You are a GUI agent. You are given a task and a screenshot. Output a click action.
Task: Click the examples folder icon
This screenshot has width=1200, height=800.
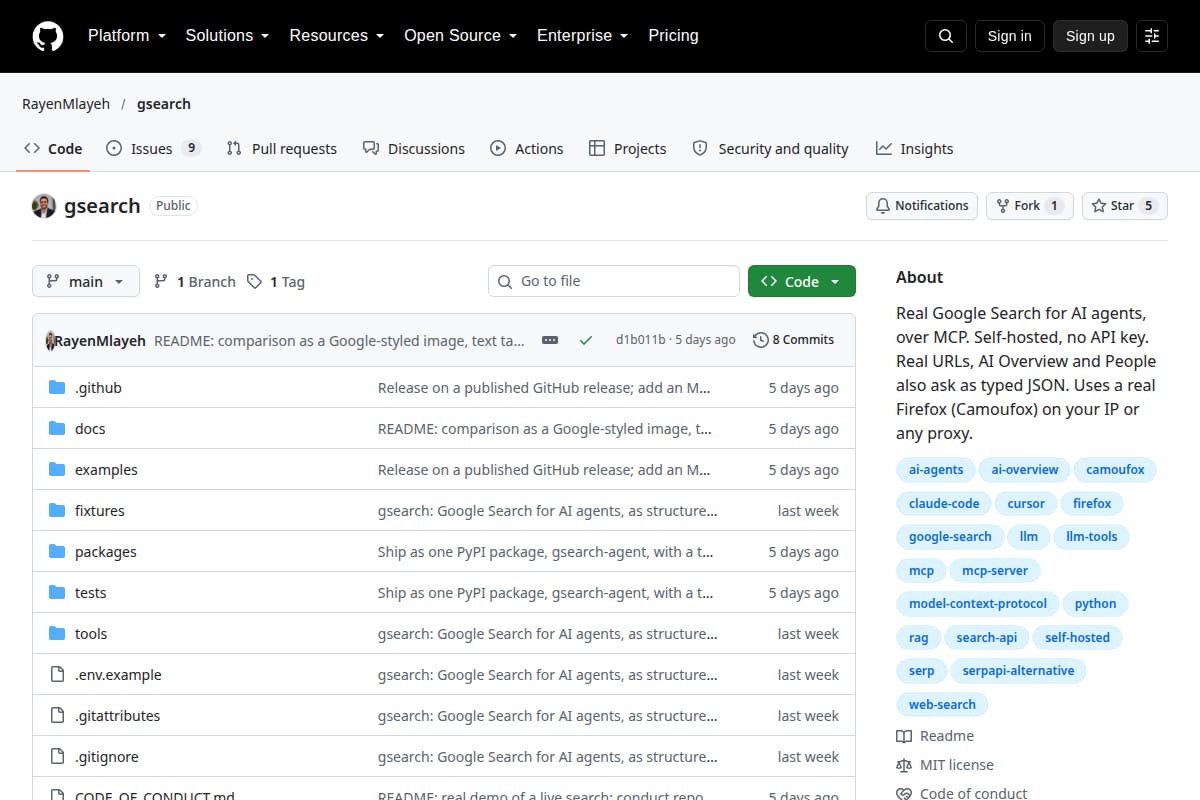[57, 470]
